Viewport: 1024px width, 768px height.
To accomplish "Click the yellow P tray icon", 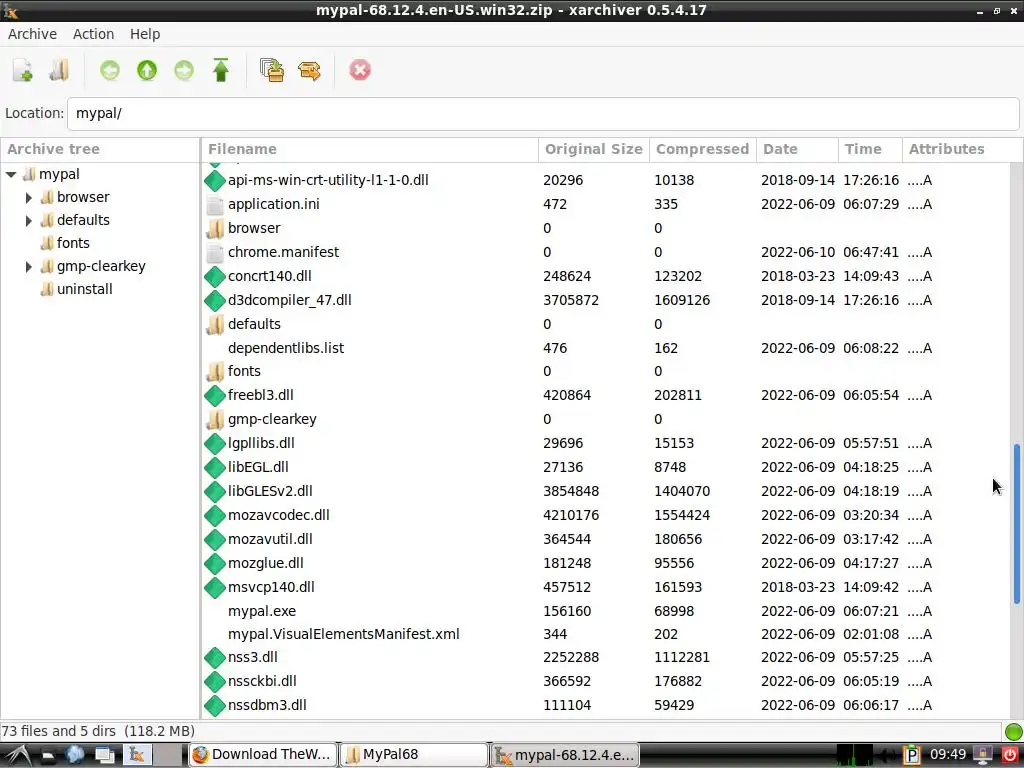I will pyautogui.click(x=912, y=755).
